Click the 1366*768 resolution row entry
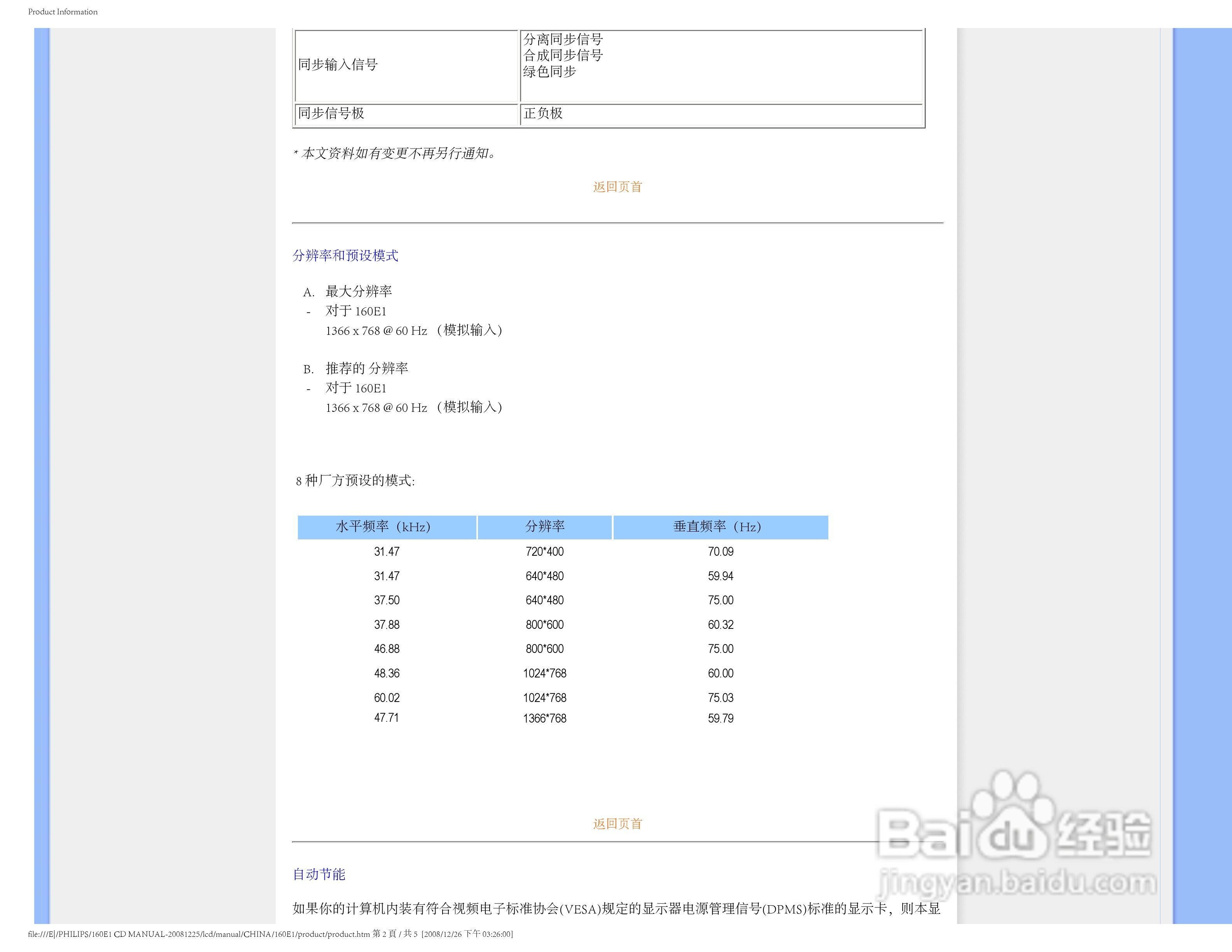 (544, 718)
